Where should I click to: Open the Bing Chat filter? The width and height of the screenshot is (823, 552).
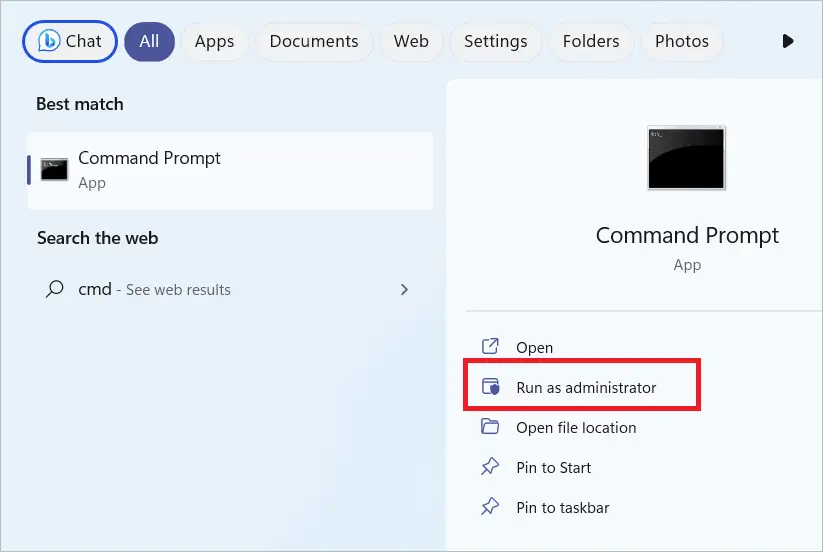(x=70, y=41)
